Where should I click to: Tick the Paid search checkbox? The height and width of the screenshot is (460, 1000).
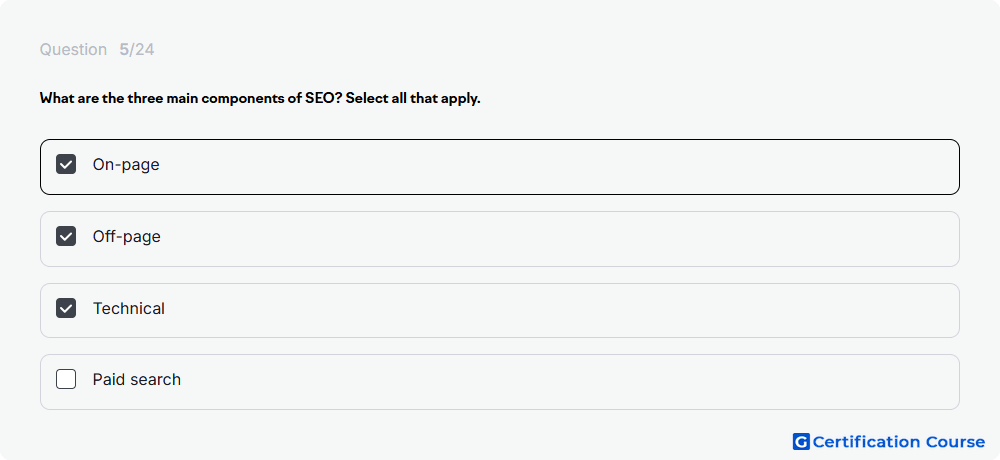66,380
